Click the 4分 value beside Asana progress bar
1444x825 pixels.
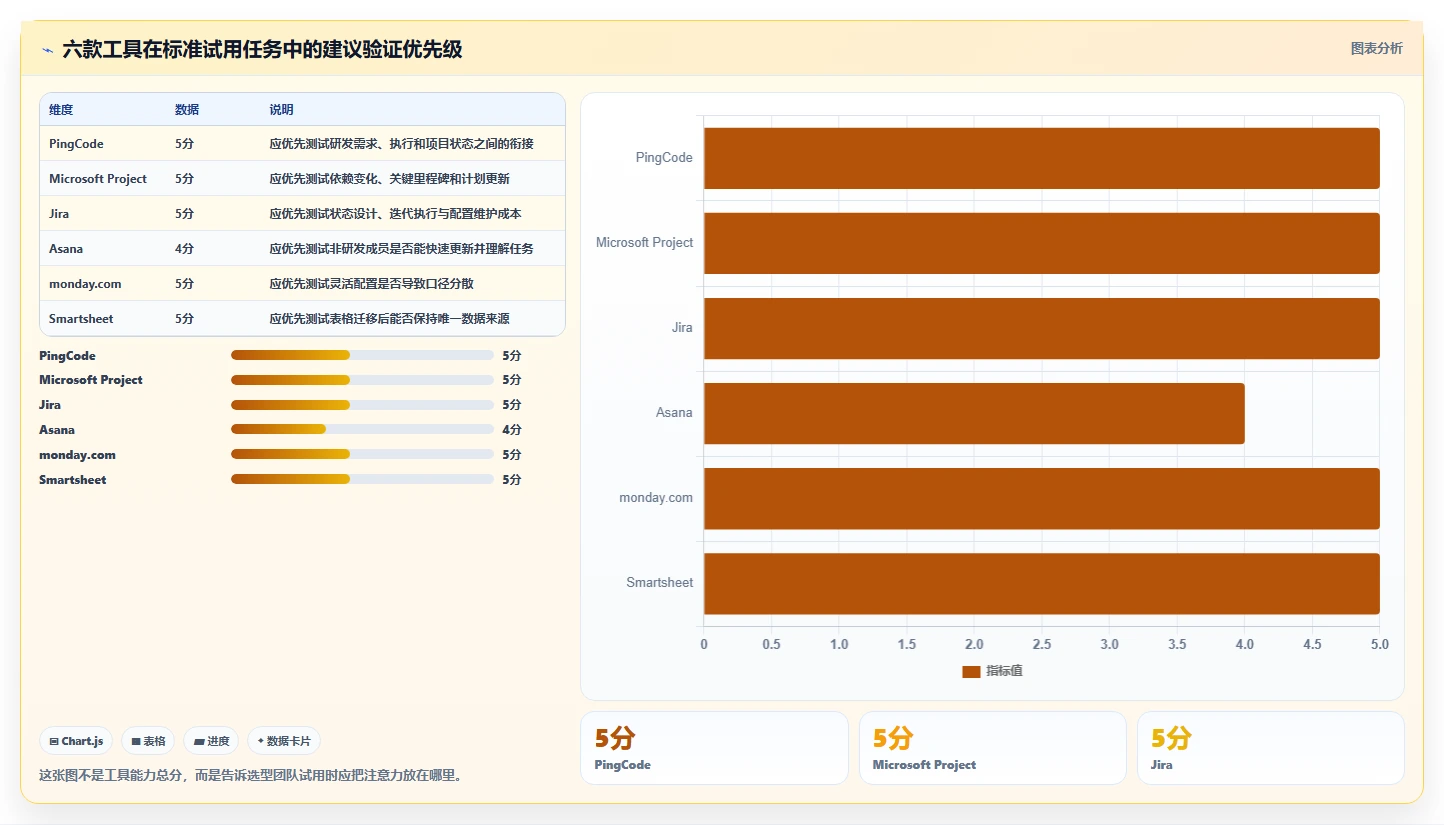click(x=512, y=430)
